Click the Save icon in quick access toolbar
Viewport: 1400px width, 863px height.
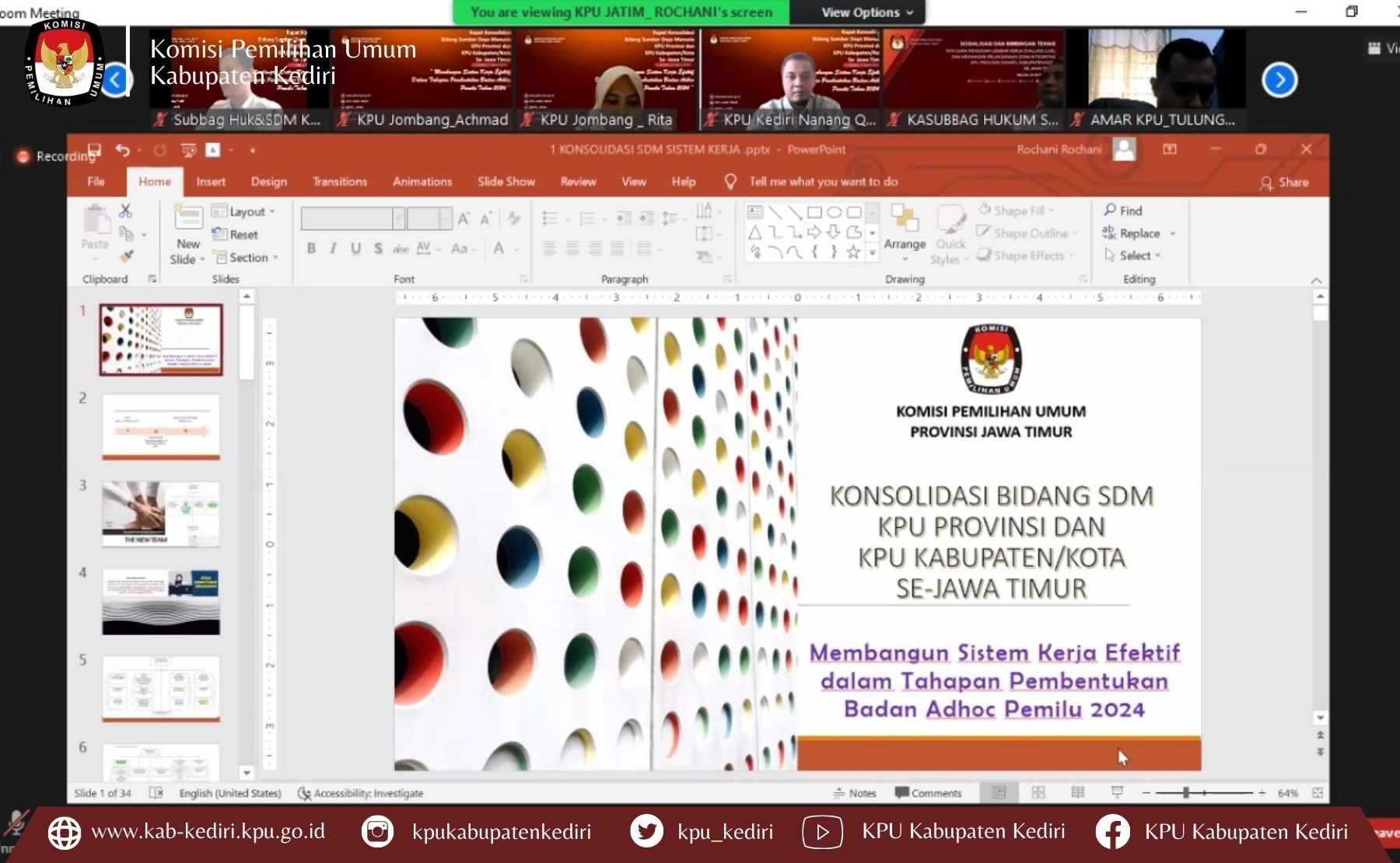[x=95, y=149]
